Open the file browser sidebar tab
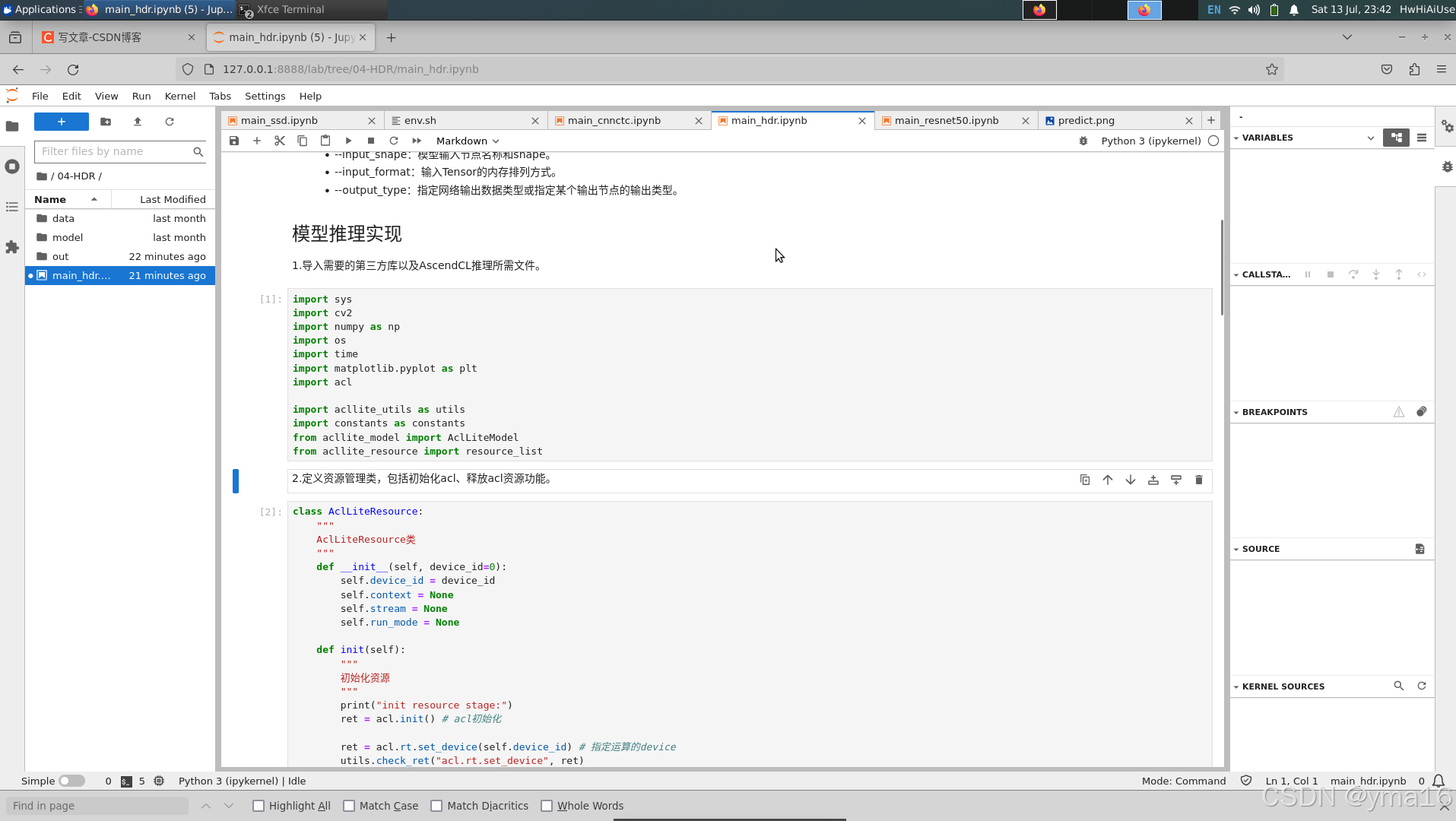 [12, 126]
